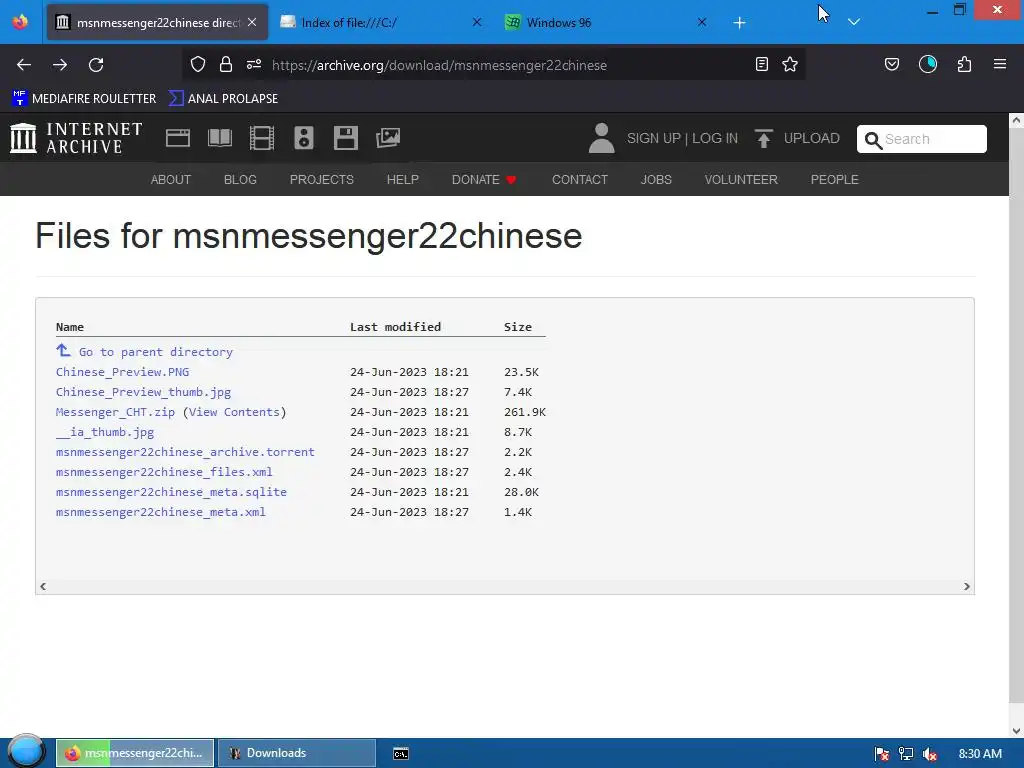Open site permissions icon in address bar

coord(254,65)
